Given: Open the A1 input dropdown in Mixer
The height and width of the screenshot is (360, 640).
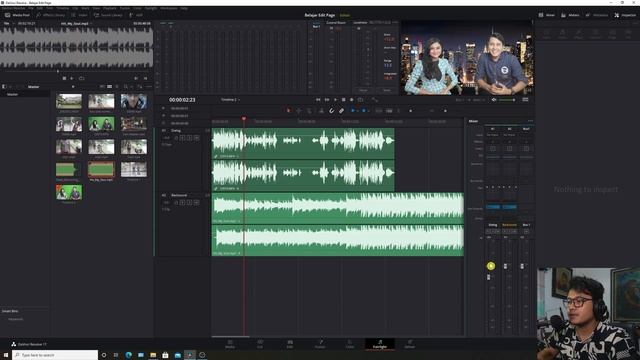Looking at the screenshot, I should 493,135.
